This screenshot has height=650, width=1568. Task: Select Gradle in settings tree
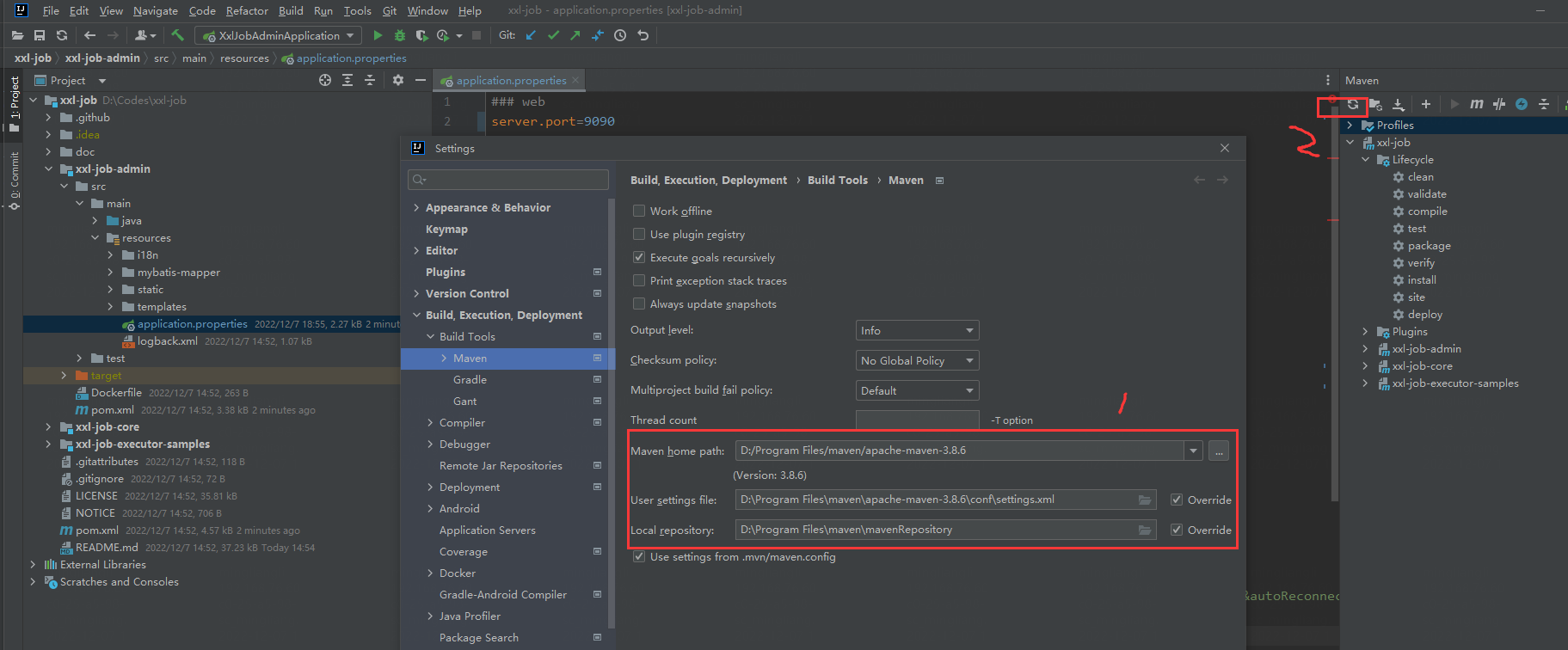click(470, 379)
